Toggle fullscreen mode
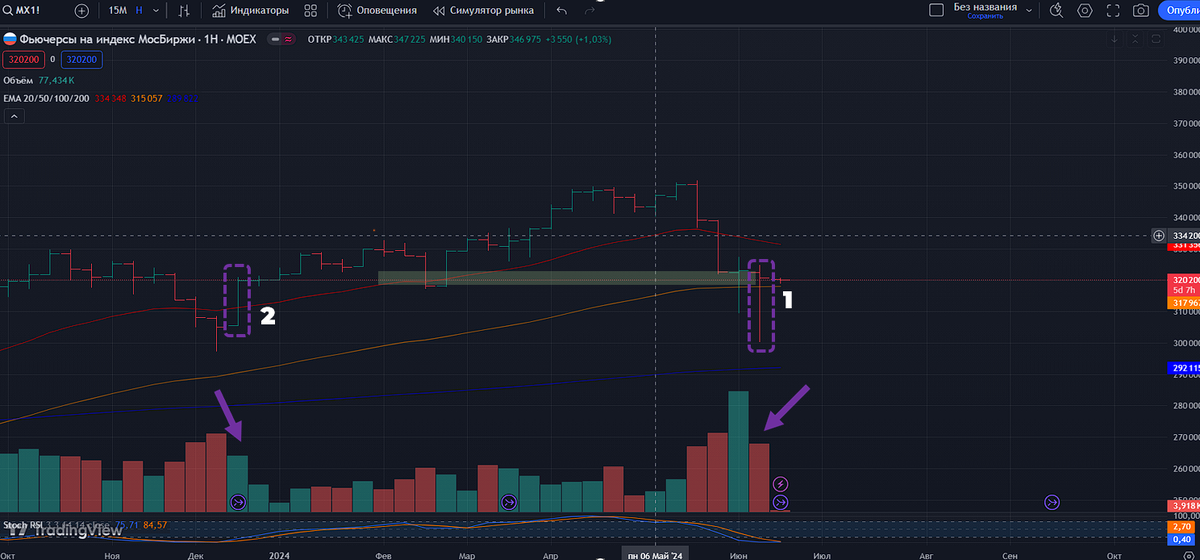Viewport: 1200px width, 560px height. [1113, 10]
